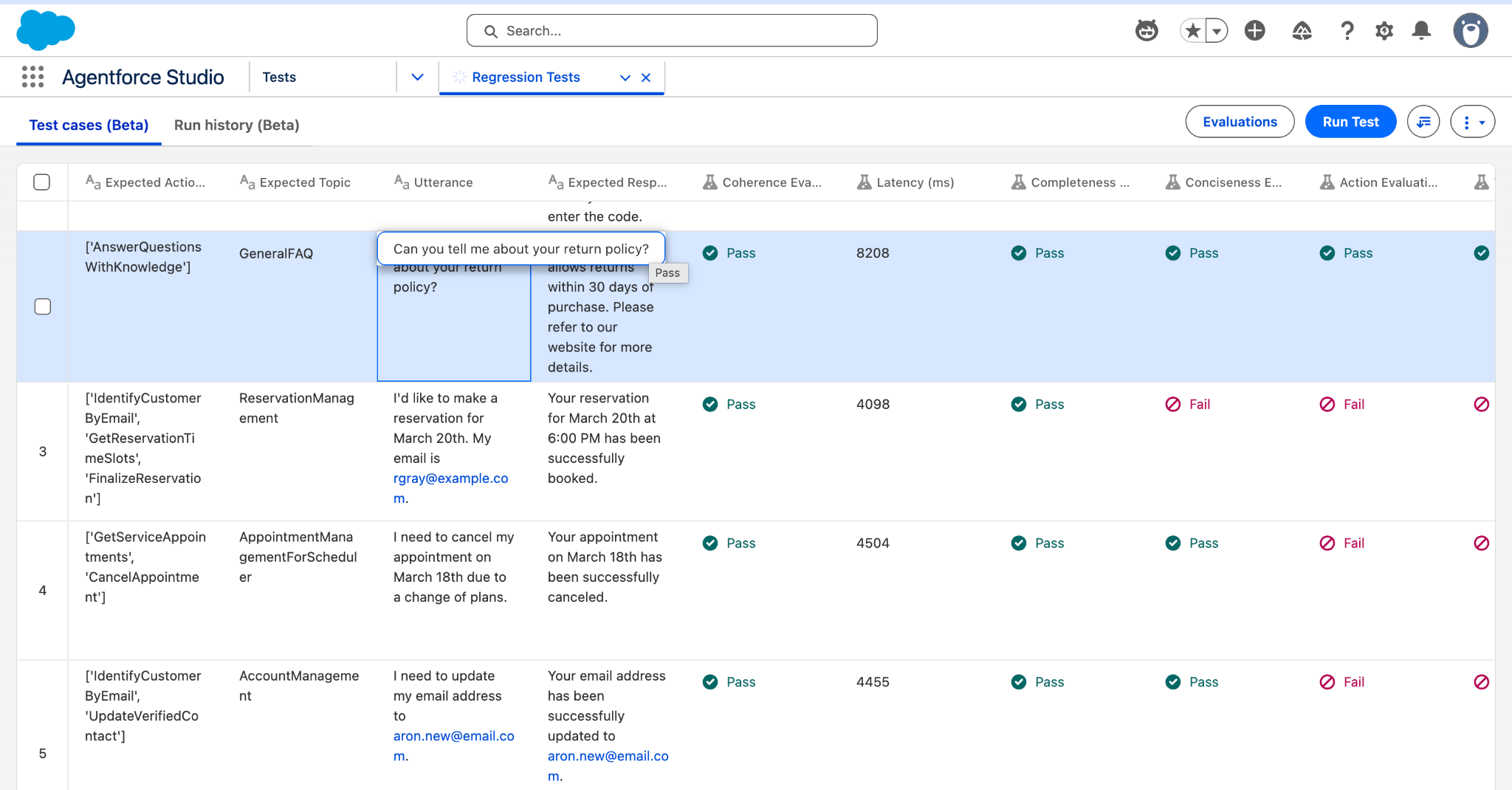Open the more actions kebab dropdown
This screenshot has width=1512, height=790.
pyautogui.click(x=1472, y=122)
